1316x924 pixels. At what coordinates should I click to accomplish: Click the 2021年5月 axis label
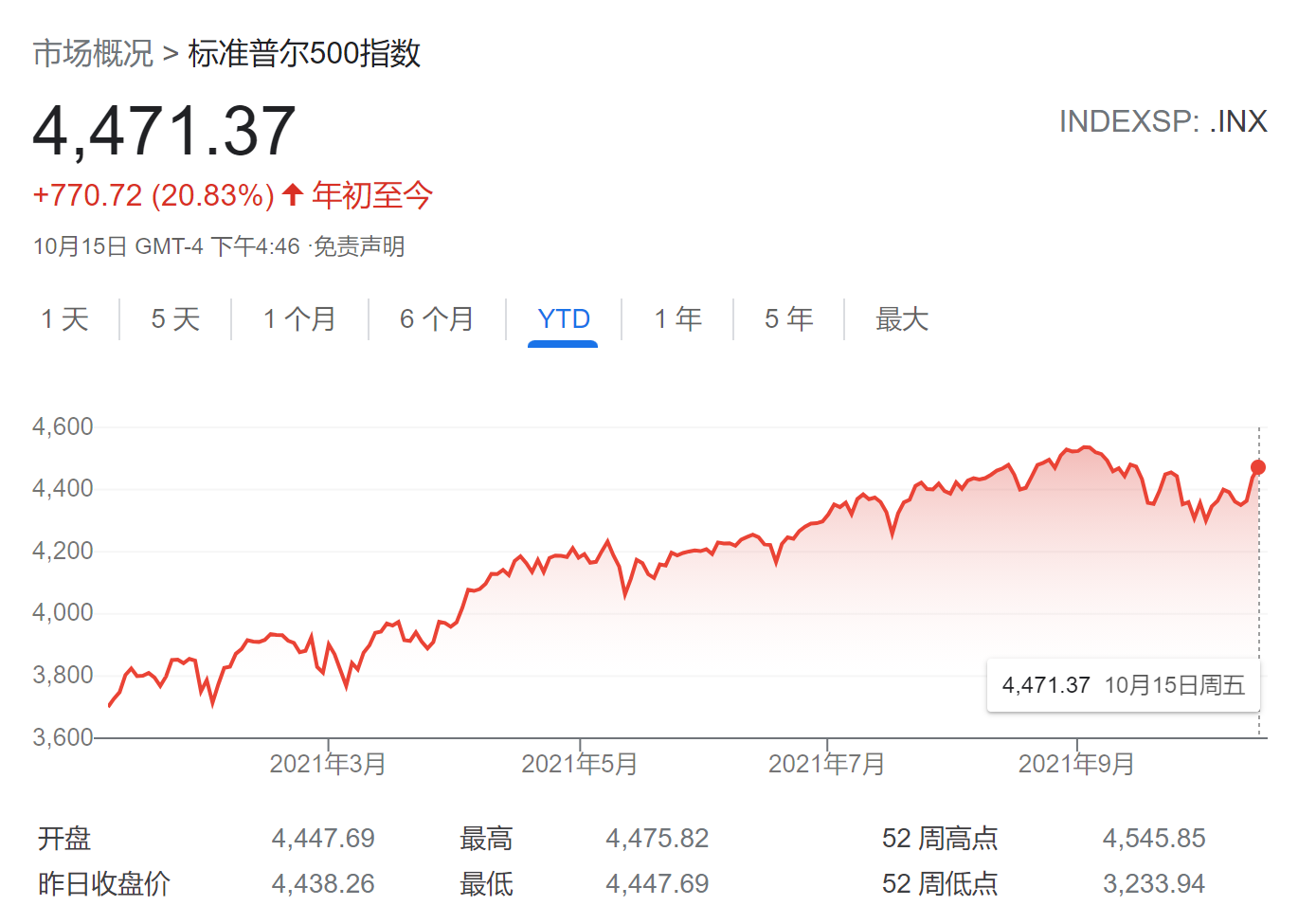pyautogui.click(x=580, y=764)
